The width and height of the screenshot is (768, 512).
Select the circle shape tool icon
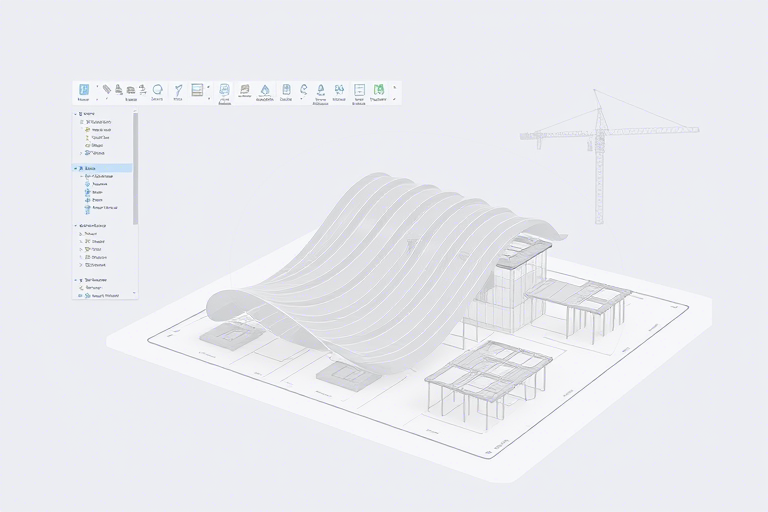tap(157, 89)
